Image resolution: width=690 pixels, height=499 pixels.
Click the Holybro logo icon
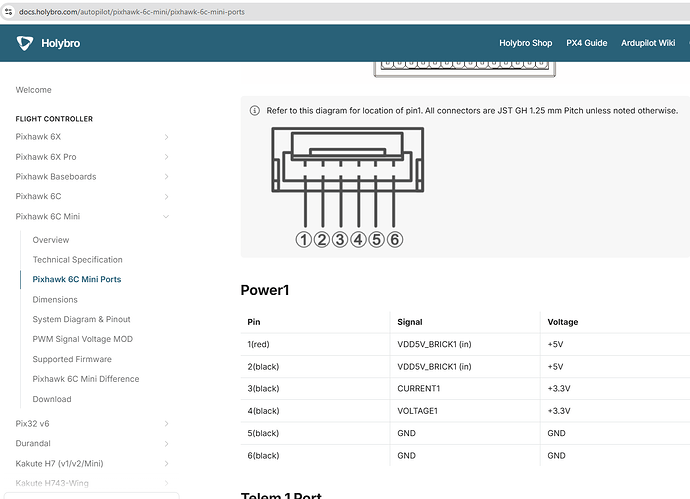pos(25,43)
